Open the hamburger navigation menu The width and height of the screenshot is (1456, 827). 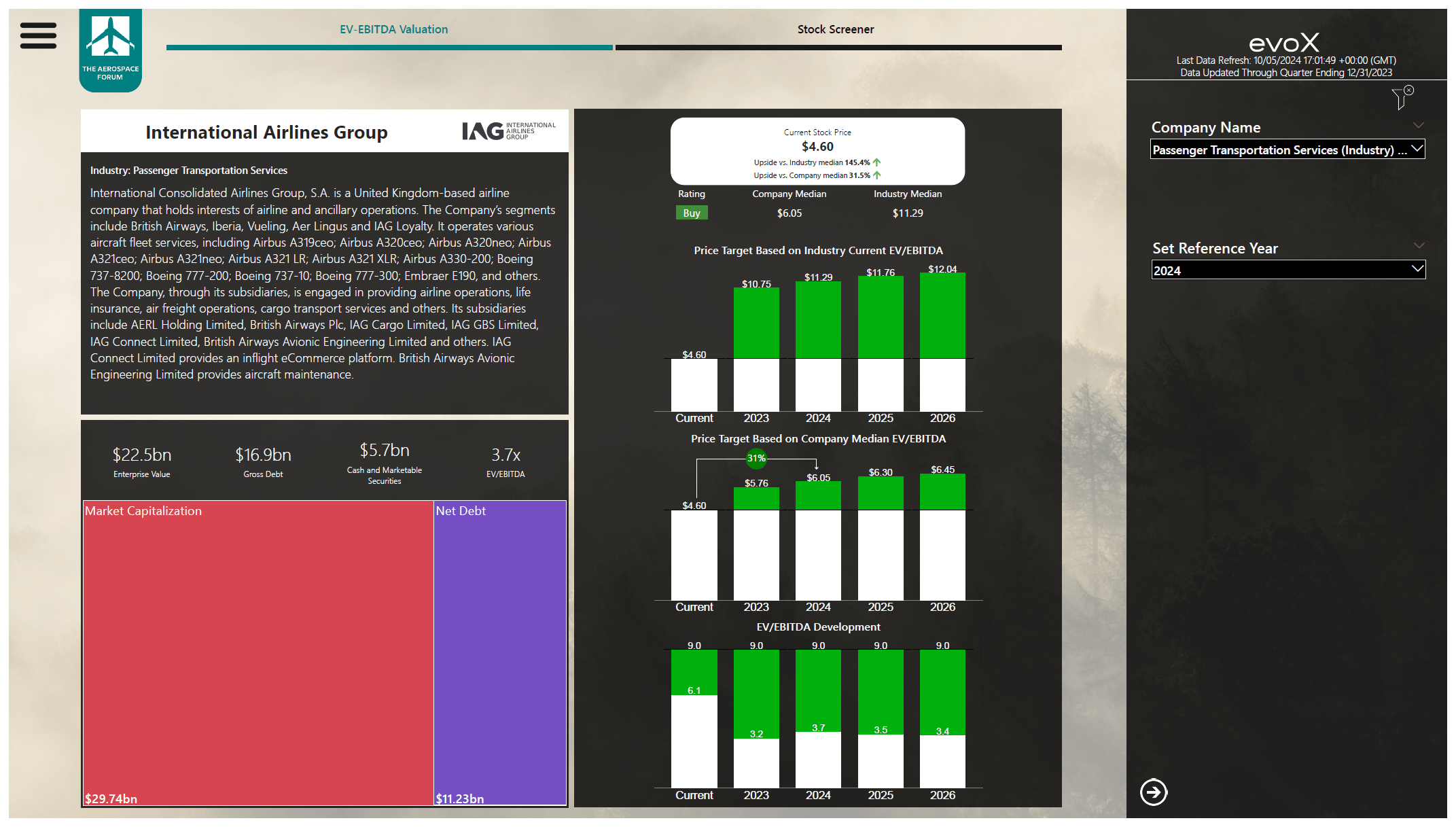pos(38,35)
